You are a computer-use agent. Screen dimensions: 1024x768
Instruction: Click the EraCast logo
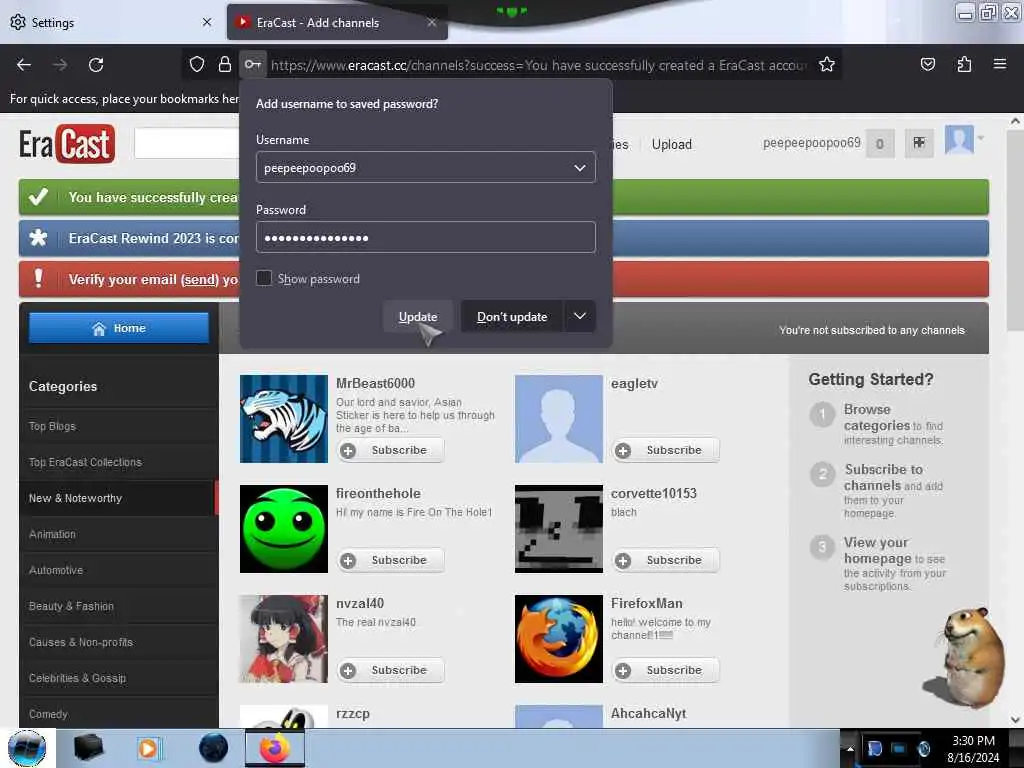(x=67, y=144)
